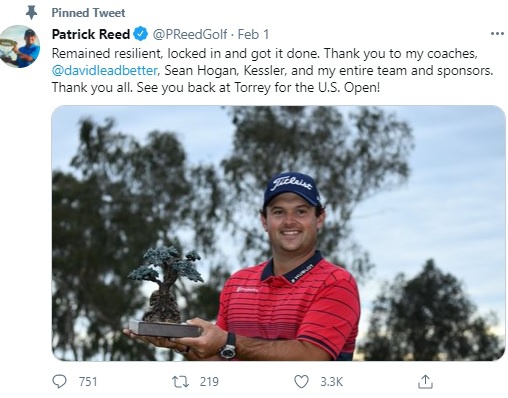Open the @davidleadbetter mention link

pyautogui.click(x=104, y=71)
